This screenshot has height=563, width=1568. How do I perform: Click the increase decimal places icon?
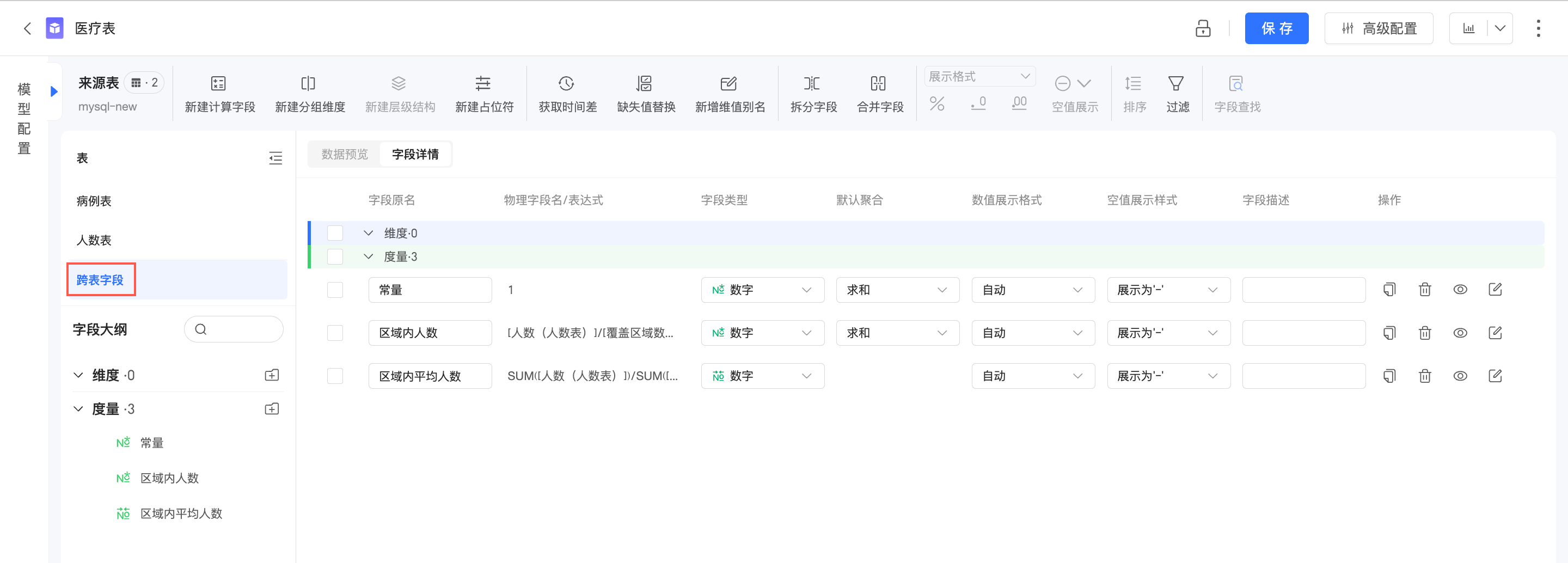tap(1019, 103)
